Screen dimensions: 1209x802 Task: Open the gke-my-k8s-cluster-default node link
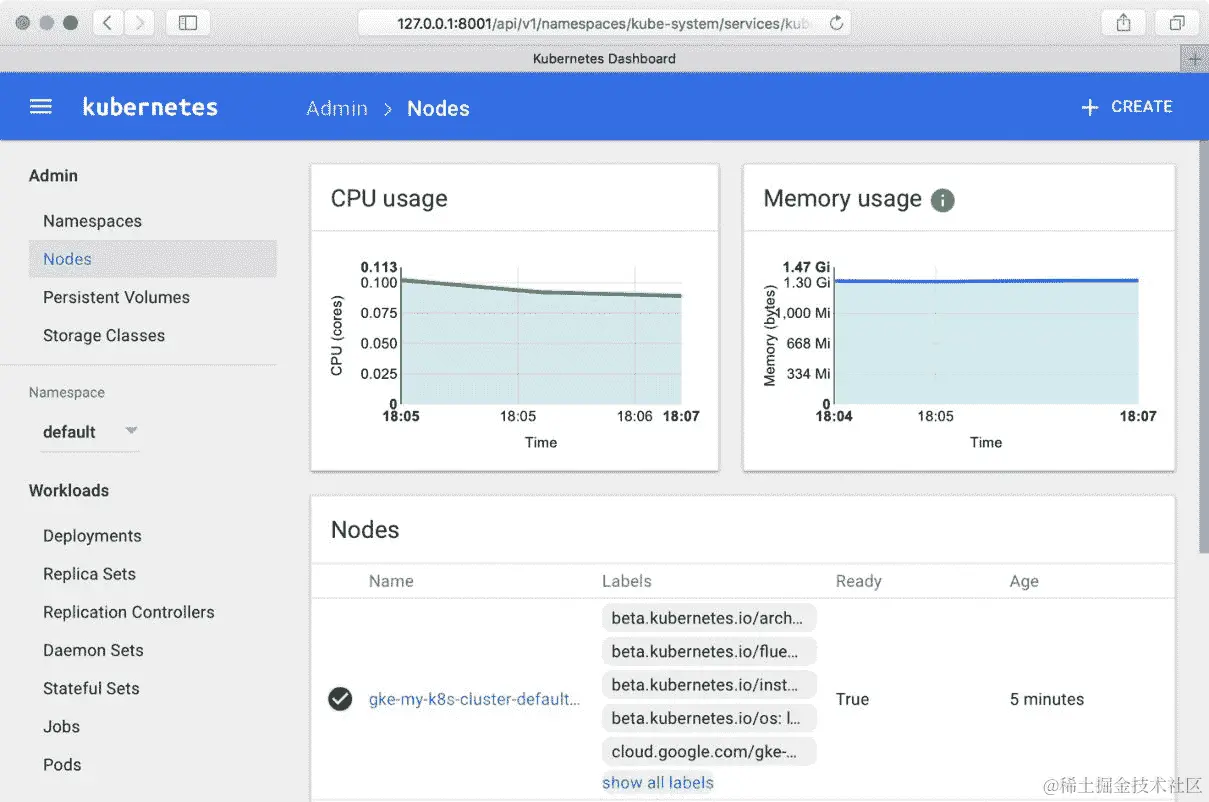(x=474, y=699)
